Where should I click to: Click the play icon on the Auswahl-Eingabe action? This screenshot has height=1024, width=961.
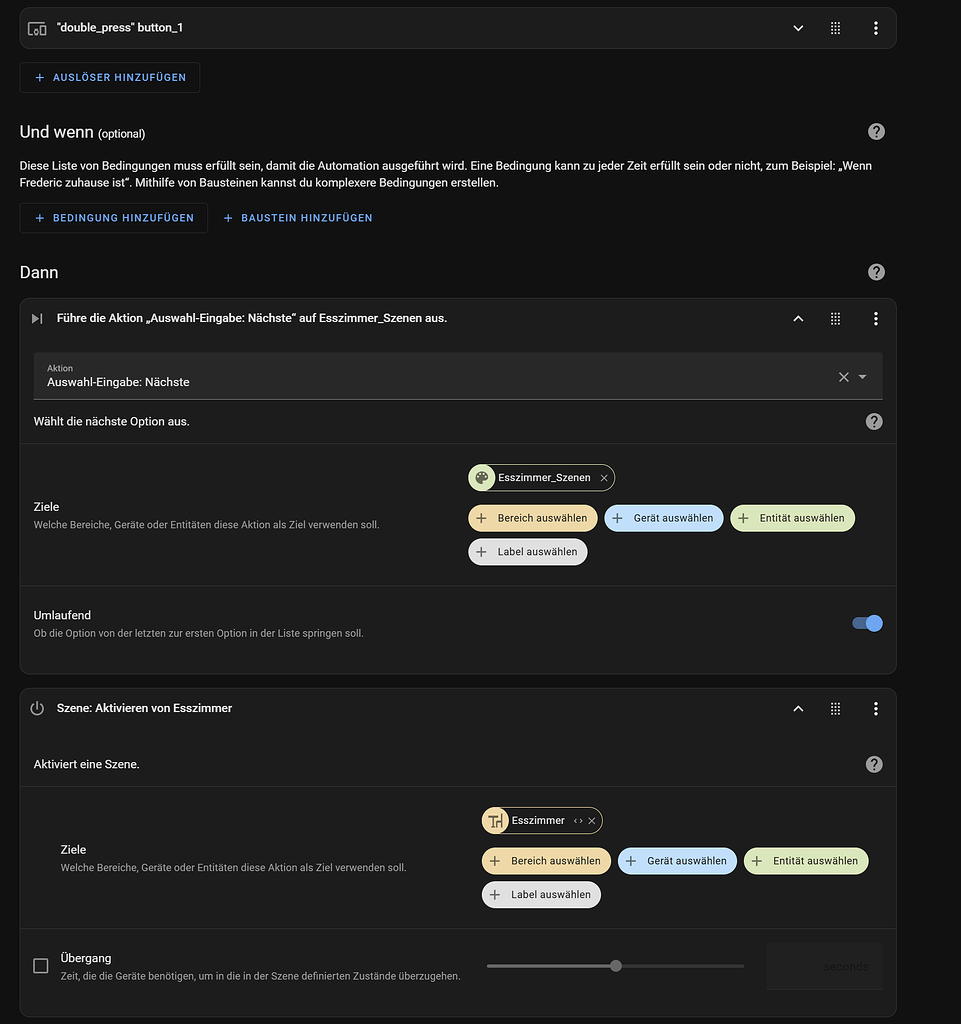coord(37,318)
